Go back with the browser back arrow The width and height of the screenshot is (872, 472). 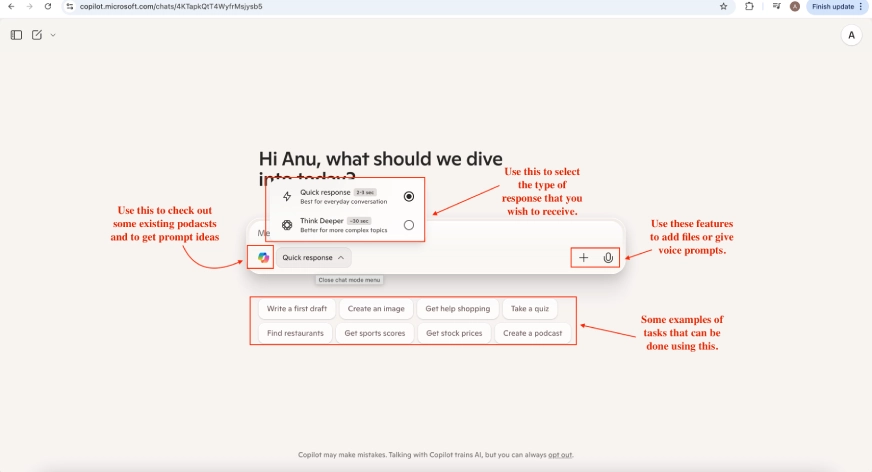pos(11,7)
